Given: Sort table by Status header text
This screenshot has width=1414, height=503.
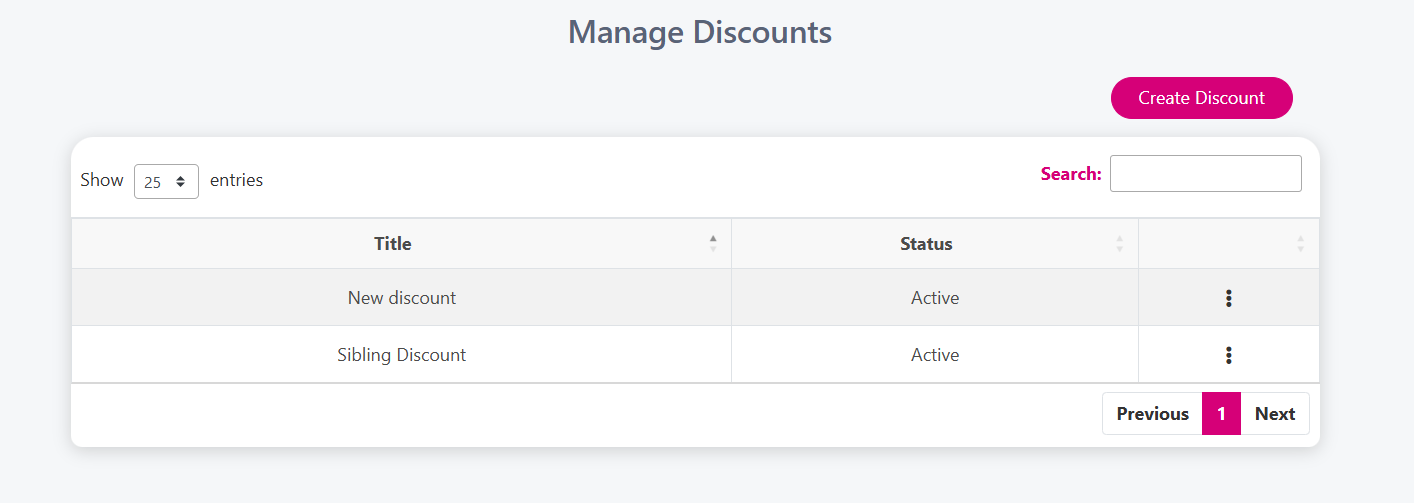Looking at the screenshot, I should (926, 243).
